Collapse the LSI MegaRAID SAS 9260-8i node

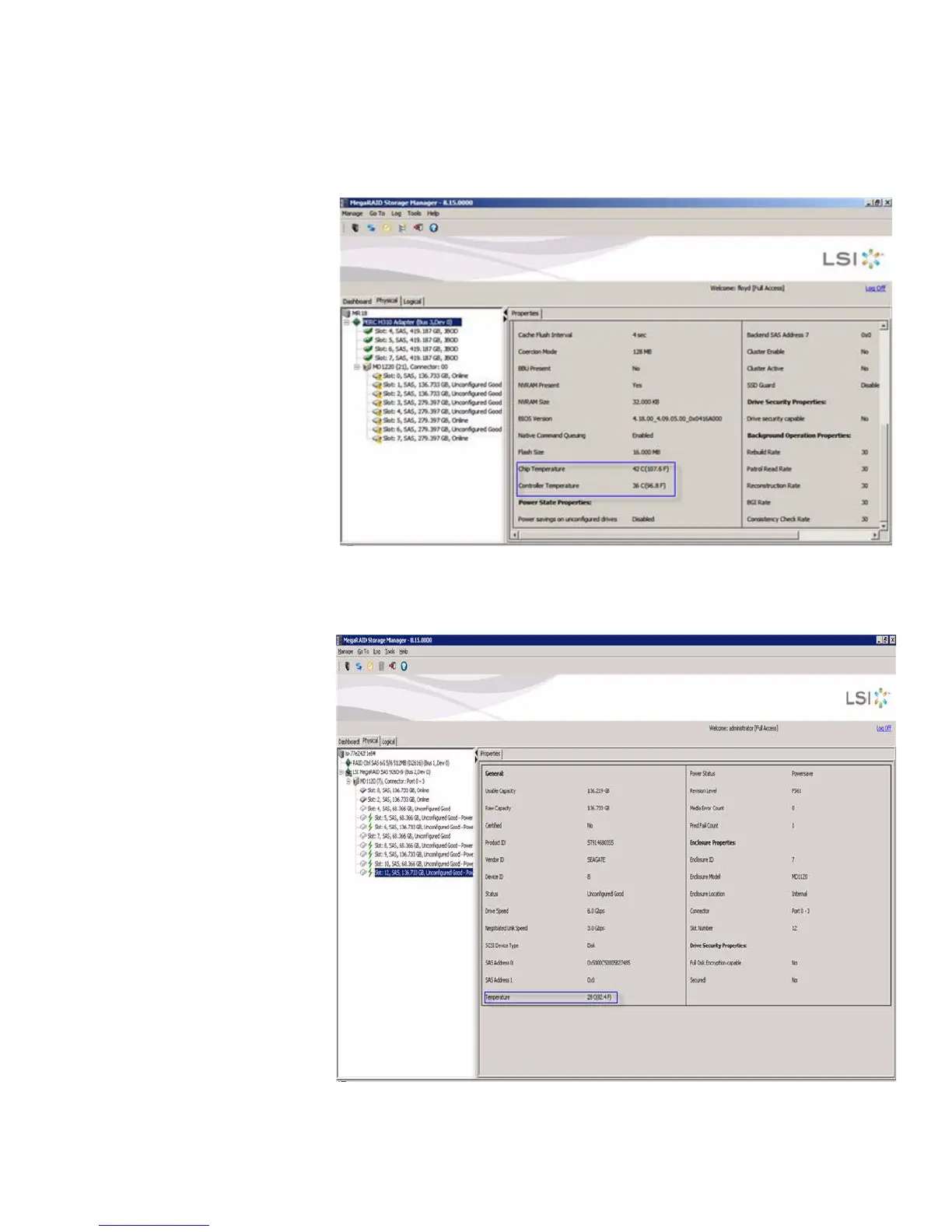click(341, 772)
